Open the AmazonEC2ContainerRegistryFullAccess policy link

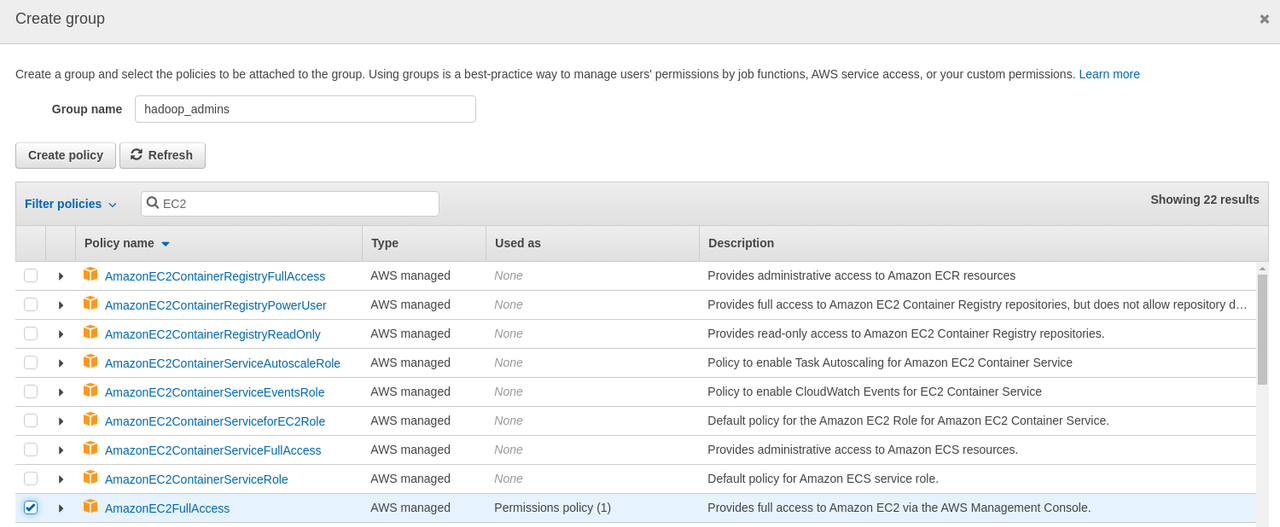click(x=215, y=276)
